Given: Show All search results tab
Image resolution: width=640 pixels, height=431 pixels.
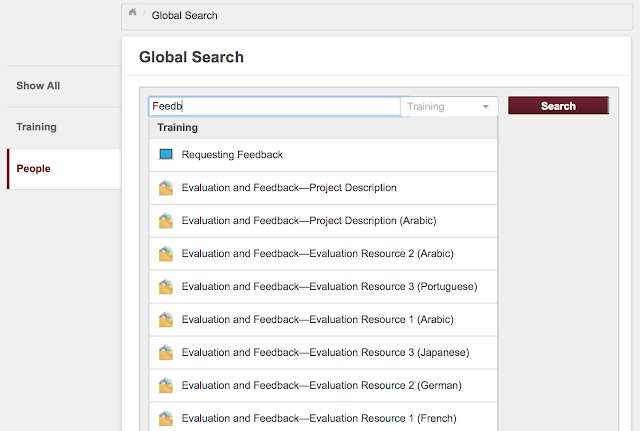Looking at the screenshot, I should pyautogui.click(x=38, y=86).
